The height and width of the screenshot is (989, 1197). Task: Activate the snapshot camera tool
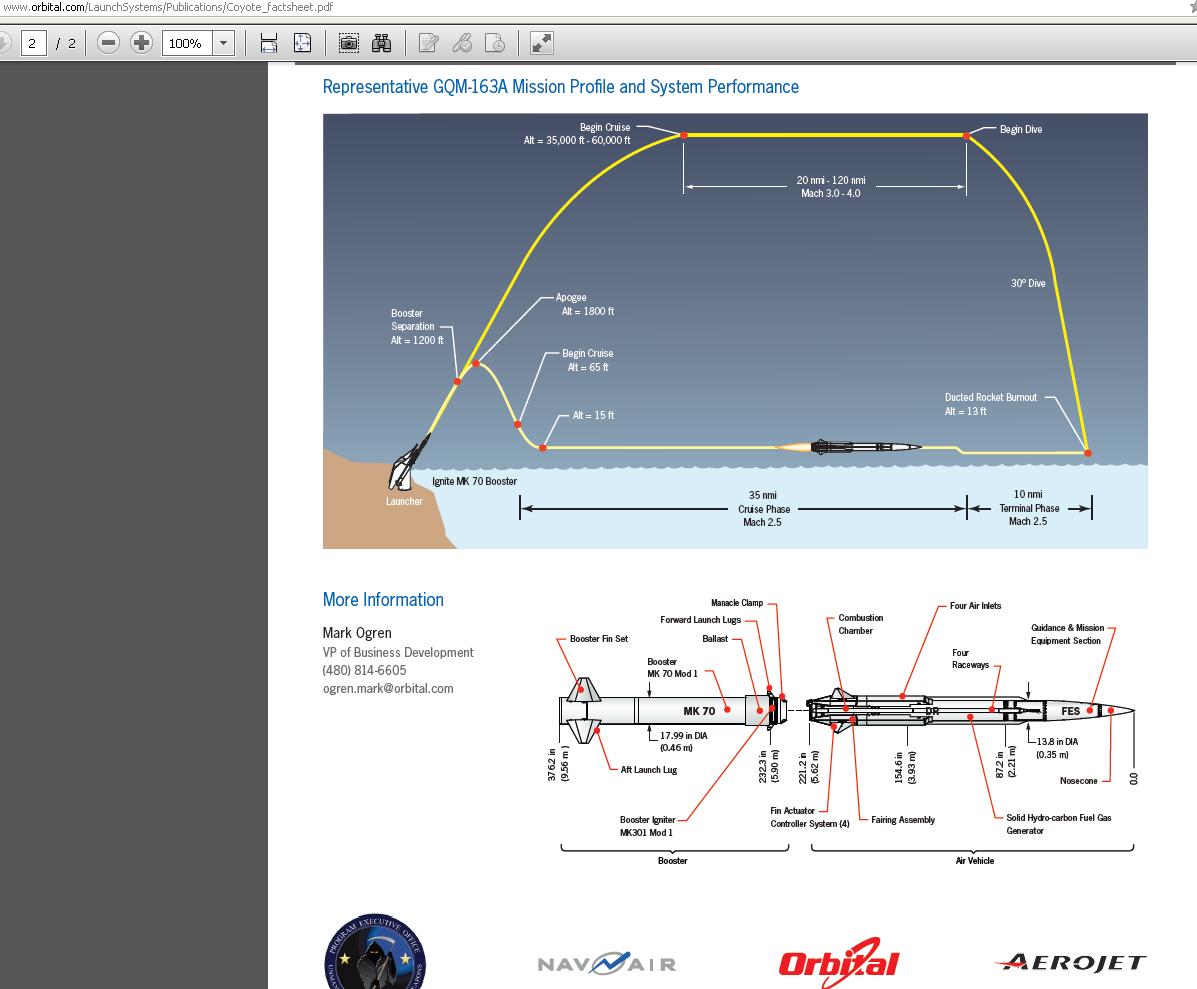point(349,43)
